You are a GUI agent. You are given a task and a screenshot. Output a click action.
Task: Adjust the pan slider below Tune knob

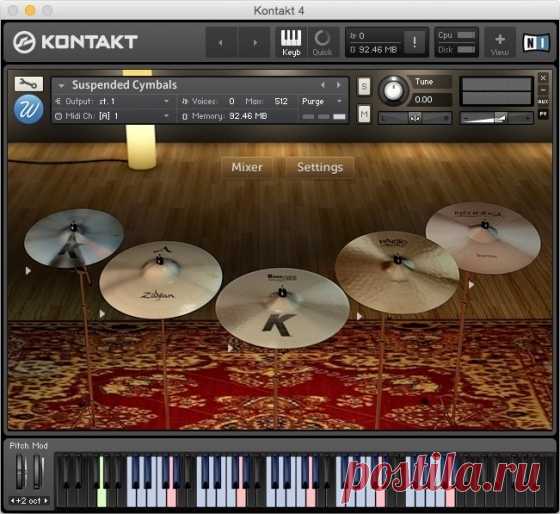click(415, 118)
